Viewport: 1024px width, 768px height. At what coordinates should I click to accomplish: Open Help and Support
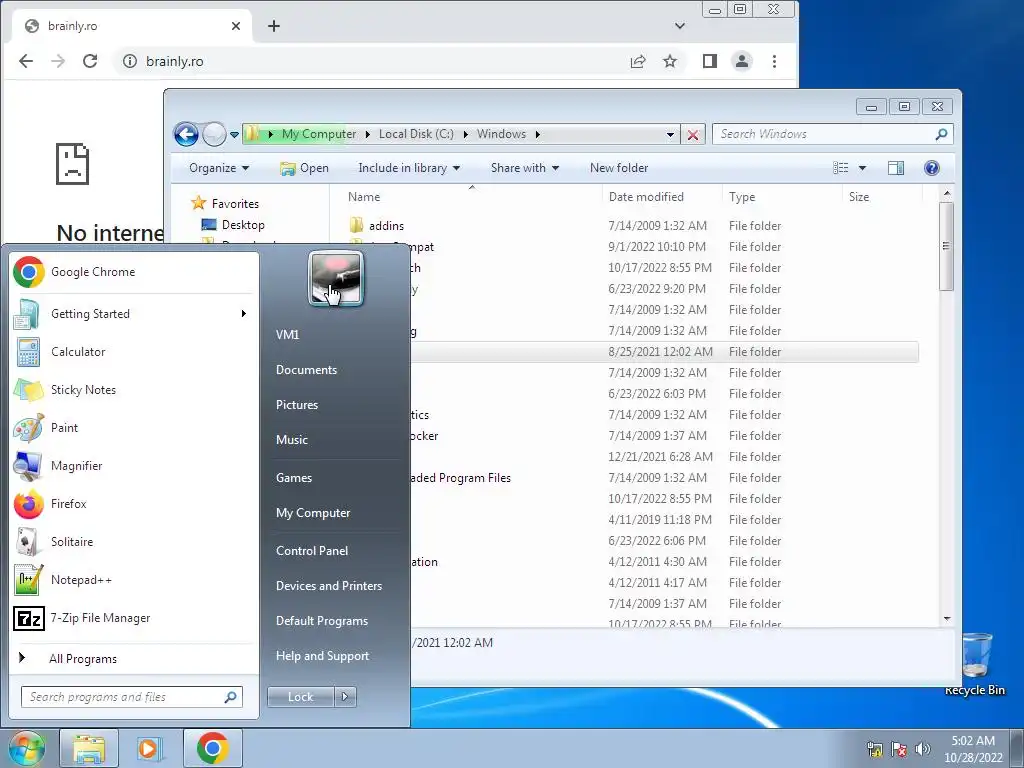322,656
